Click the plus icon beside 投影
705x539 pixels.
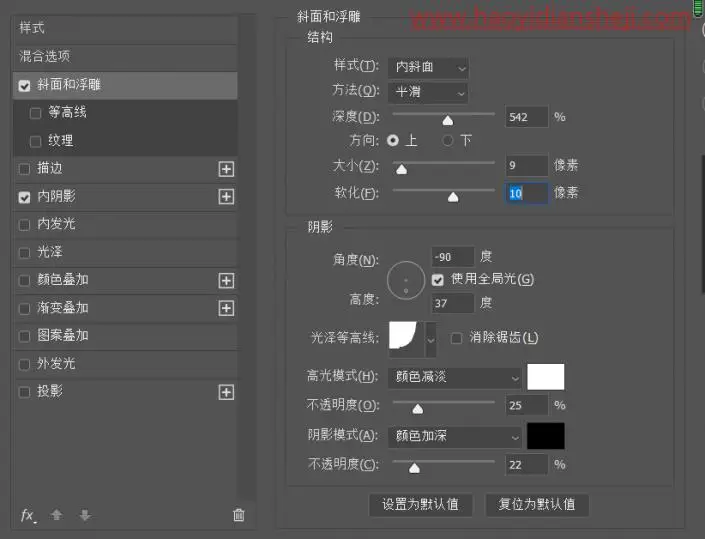coord(226,392)
